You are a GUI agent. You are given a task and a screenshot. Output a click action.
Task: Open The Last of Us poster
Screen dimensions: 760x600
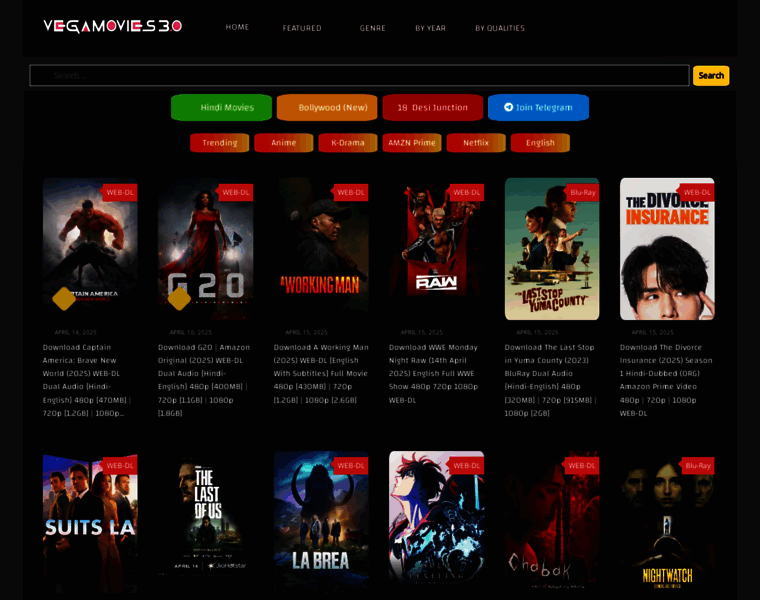(x=206, y=522)
